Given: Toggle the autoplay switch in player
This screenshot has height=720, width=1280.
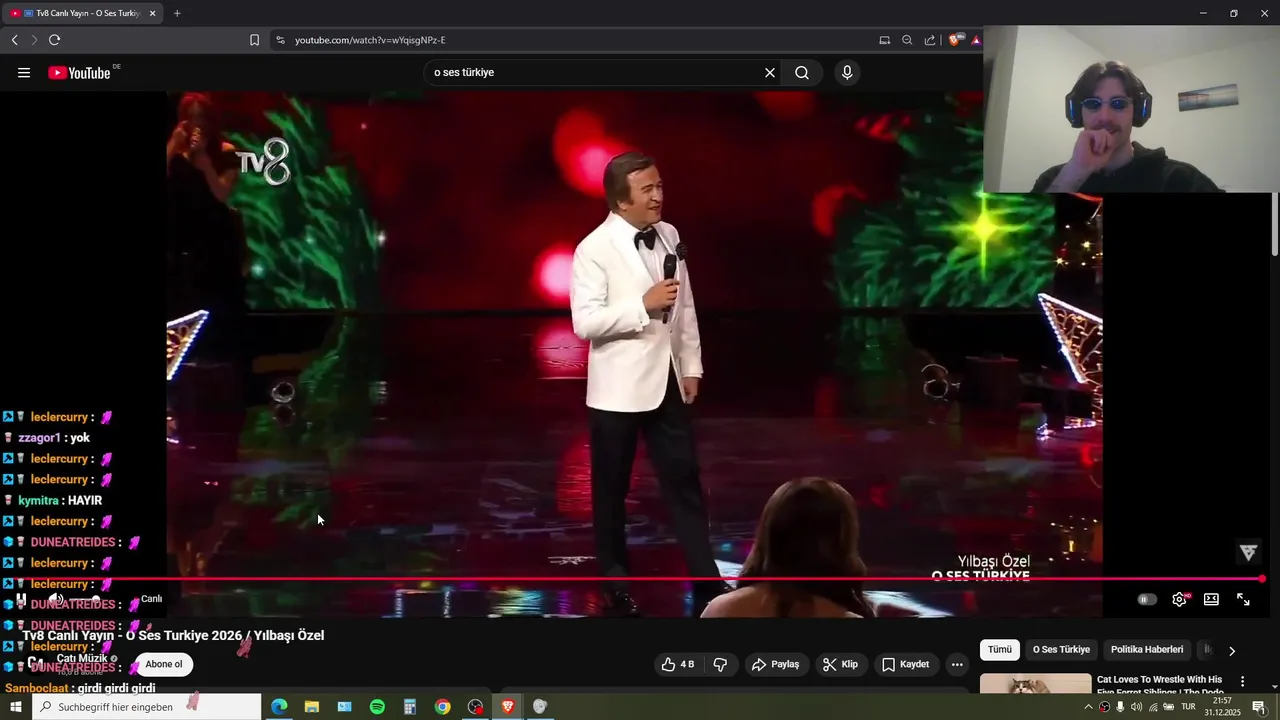Looking at the screenshot, I should [1147, 599].
